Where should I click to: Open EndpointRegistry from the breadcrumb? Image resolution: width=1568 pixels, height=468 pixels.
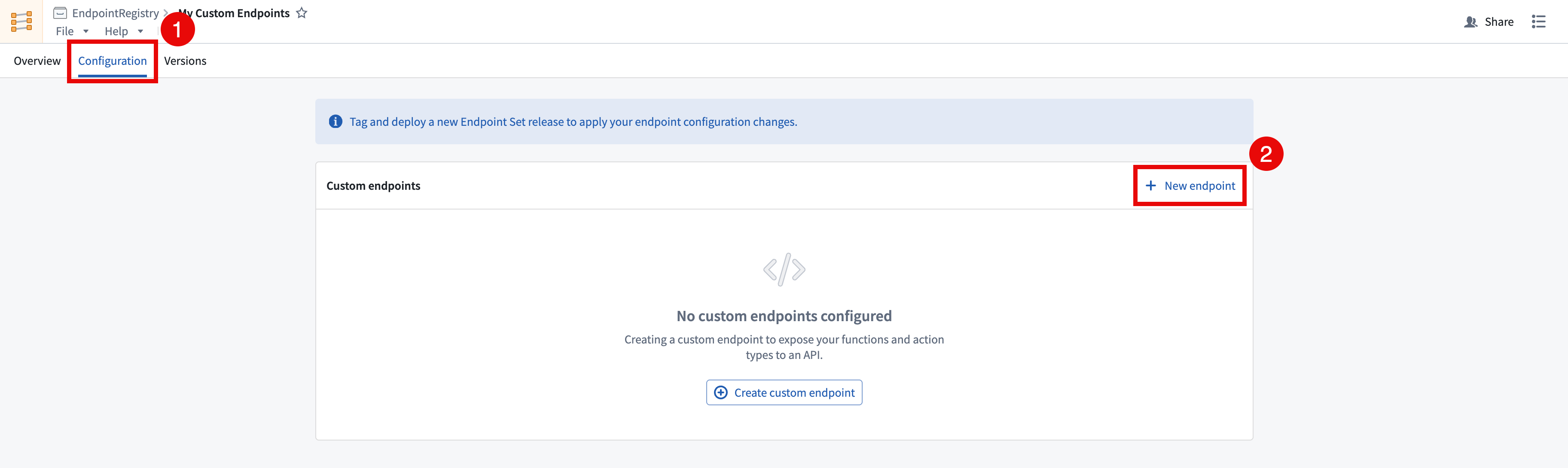113,12
